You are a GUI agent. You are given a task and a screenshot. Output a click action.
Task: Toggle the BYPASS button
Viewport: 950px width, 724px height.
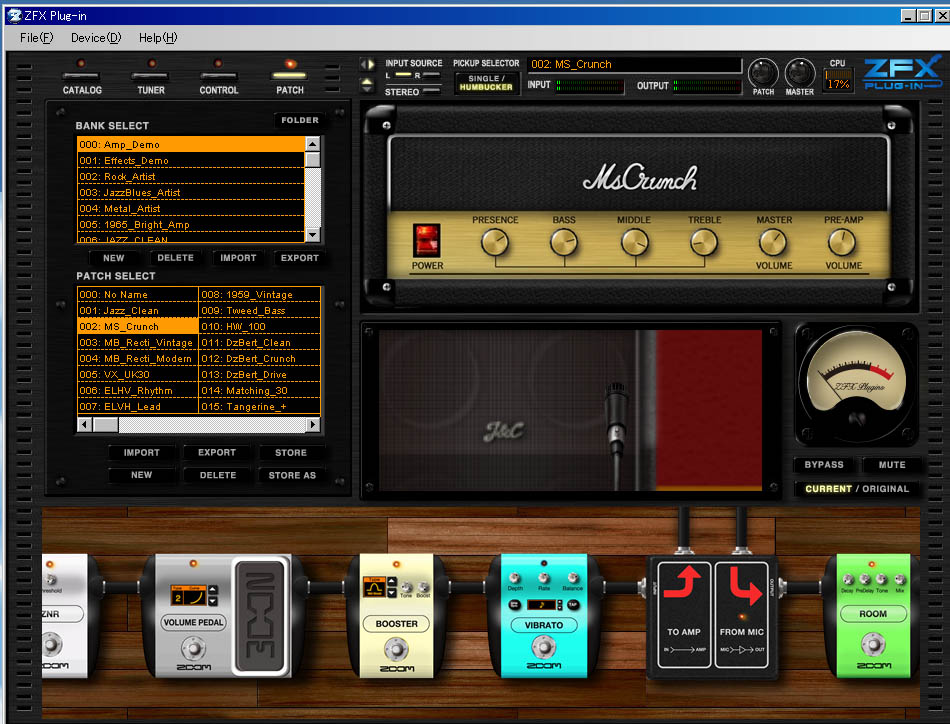click(823, 465)
